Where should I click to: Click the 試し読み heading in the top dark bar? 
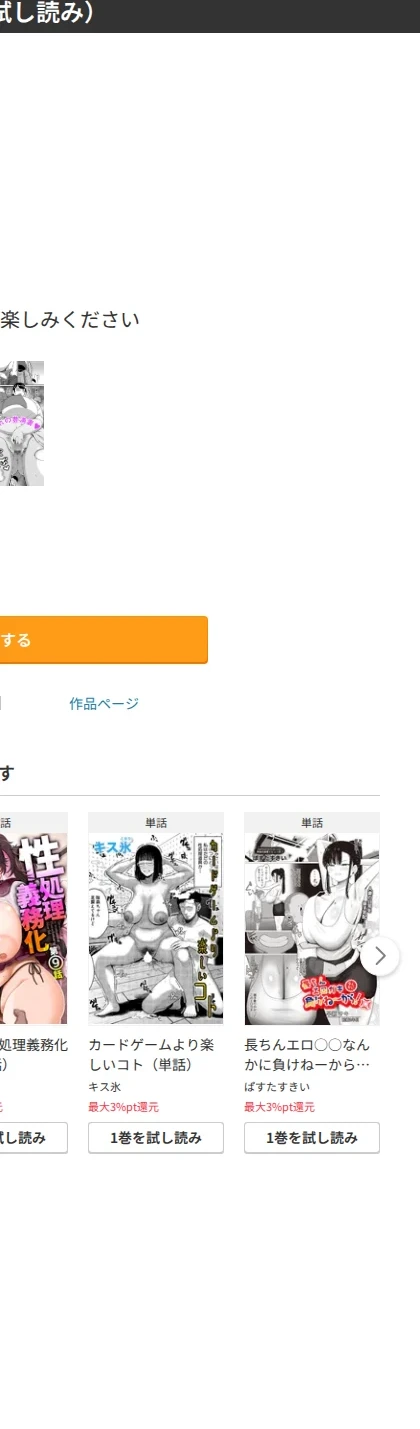point(47,15)
